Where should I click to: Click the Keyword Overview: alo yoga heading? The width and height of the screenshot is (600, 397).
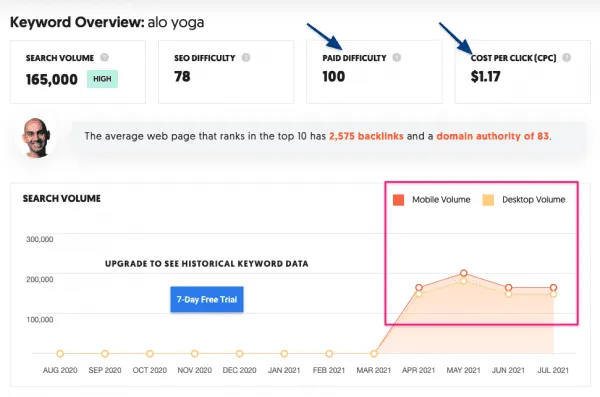(x=107, y=22)
